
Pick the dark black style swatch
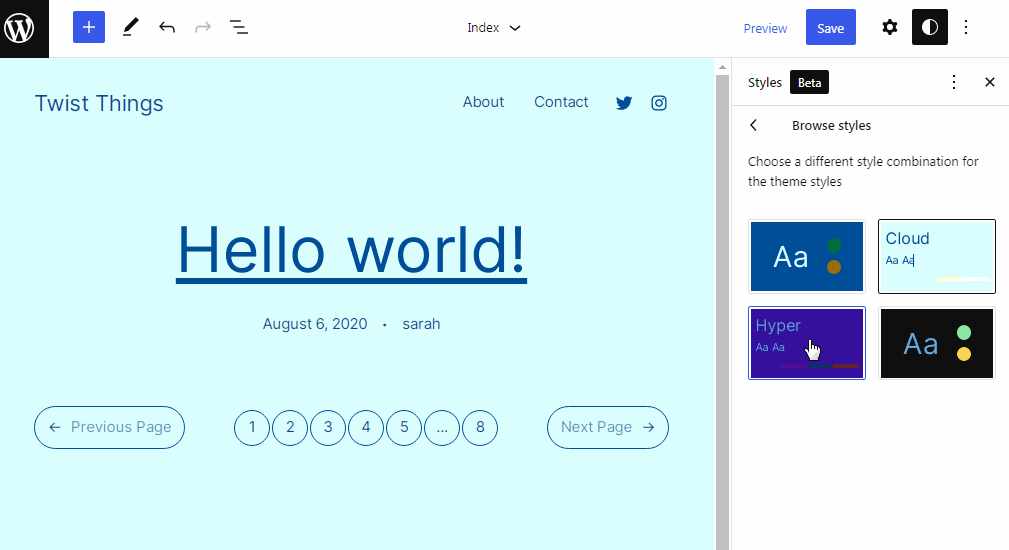[x=937, y=343]
